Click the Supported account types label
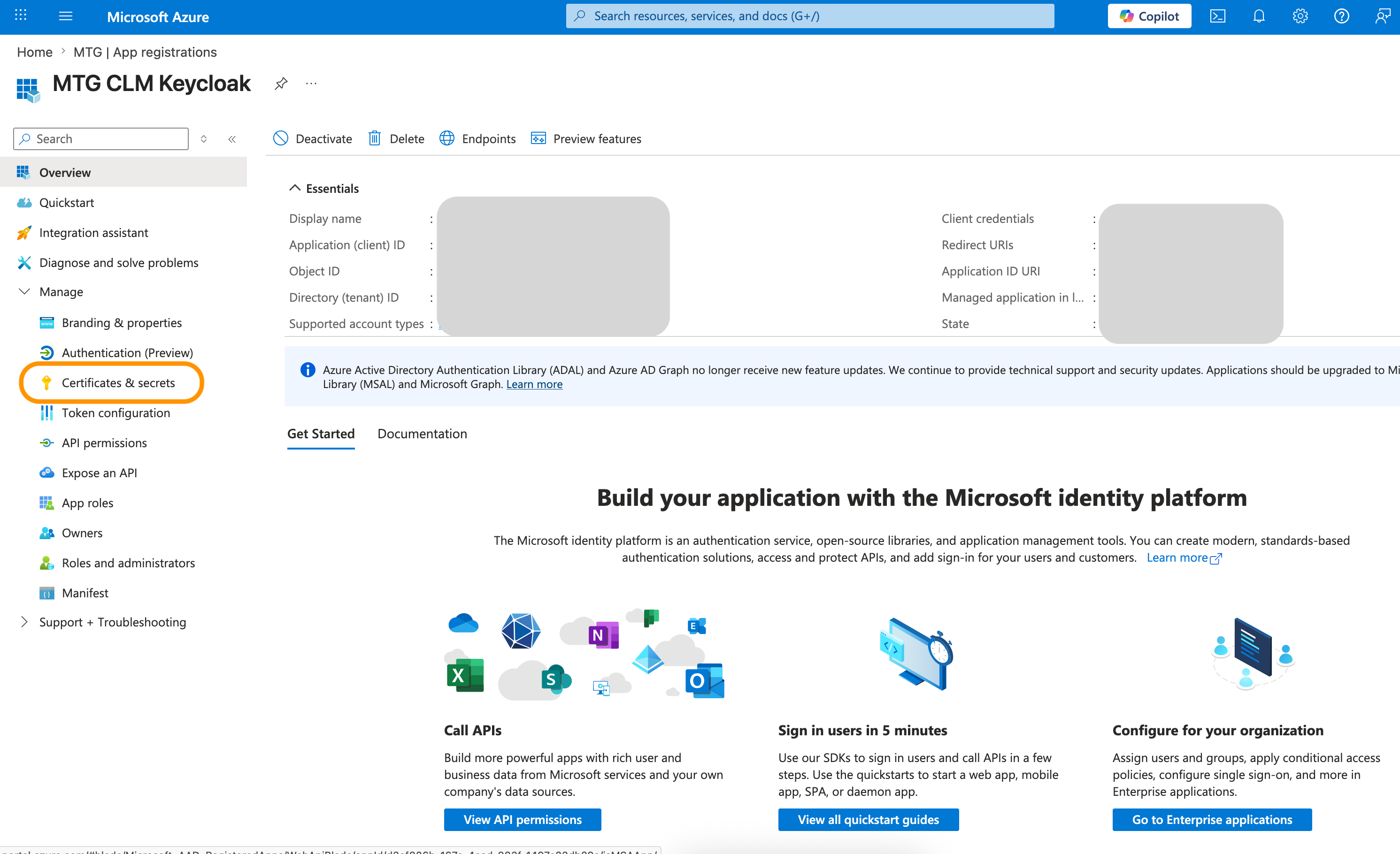The height and width of the screenshot is (854, 1400). pyautogui.click(x=356, y=324)
